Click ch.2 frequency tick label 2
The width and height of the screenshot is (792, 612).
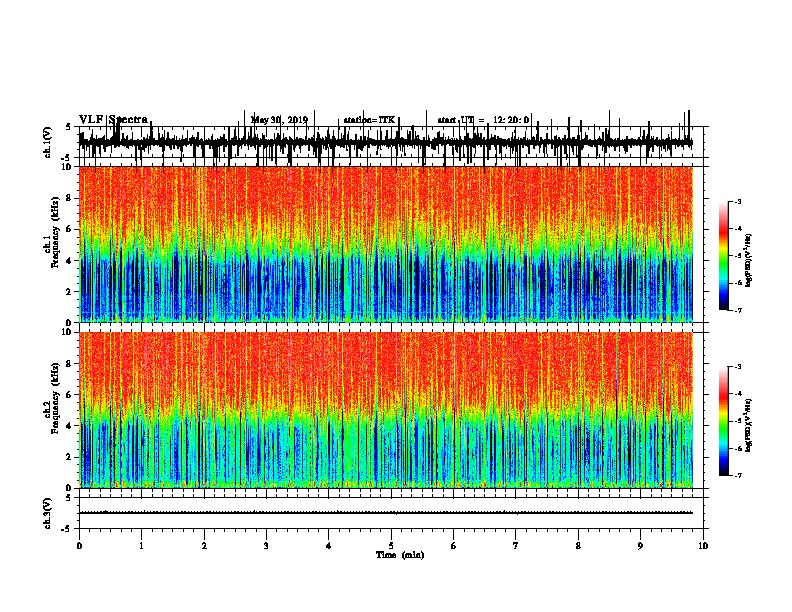coord(70,457)
